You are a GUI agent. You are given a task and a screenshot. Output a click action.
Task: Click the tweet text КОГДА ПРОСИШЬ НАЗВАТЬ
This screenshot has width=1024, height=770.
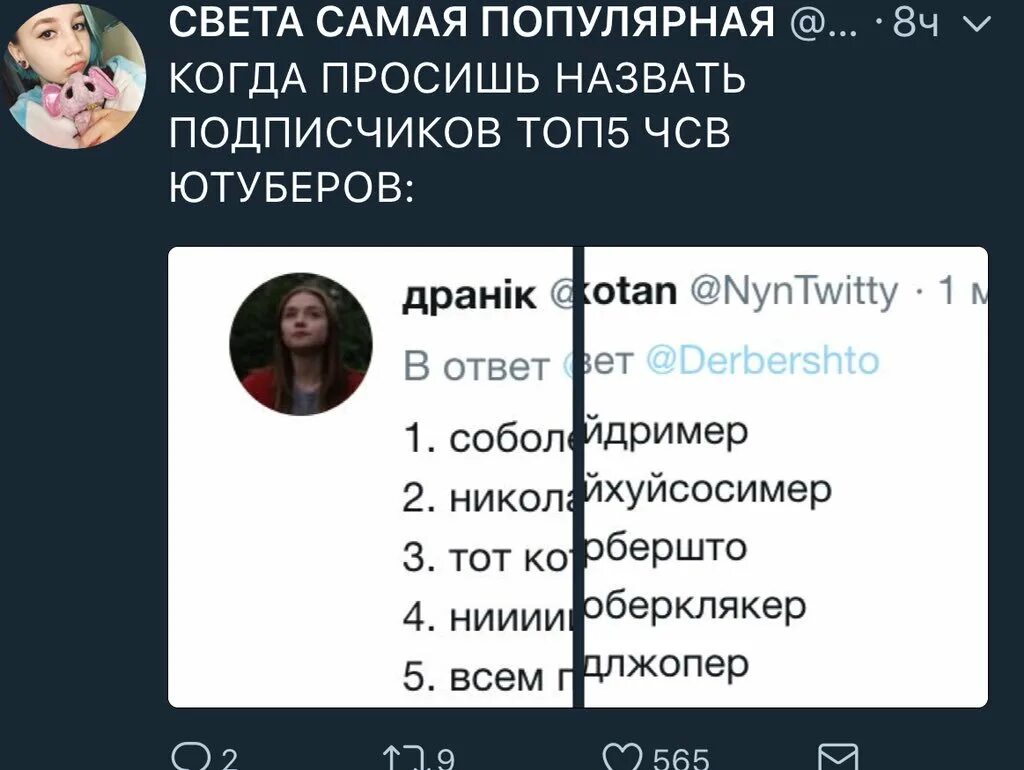tap(457, 79)
